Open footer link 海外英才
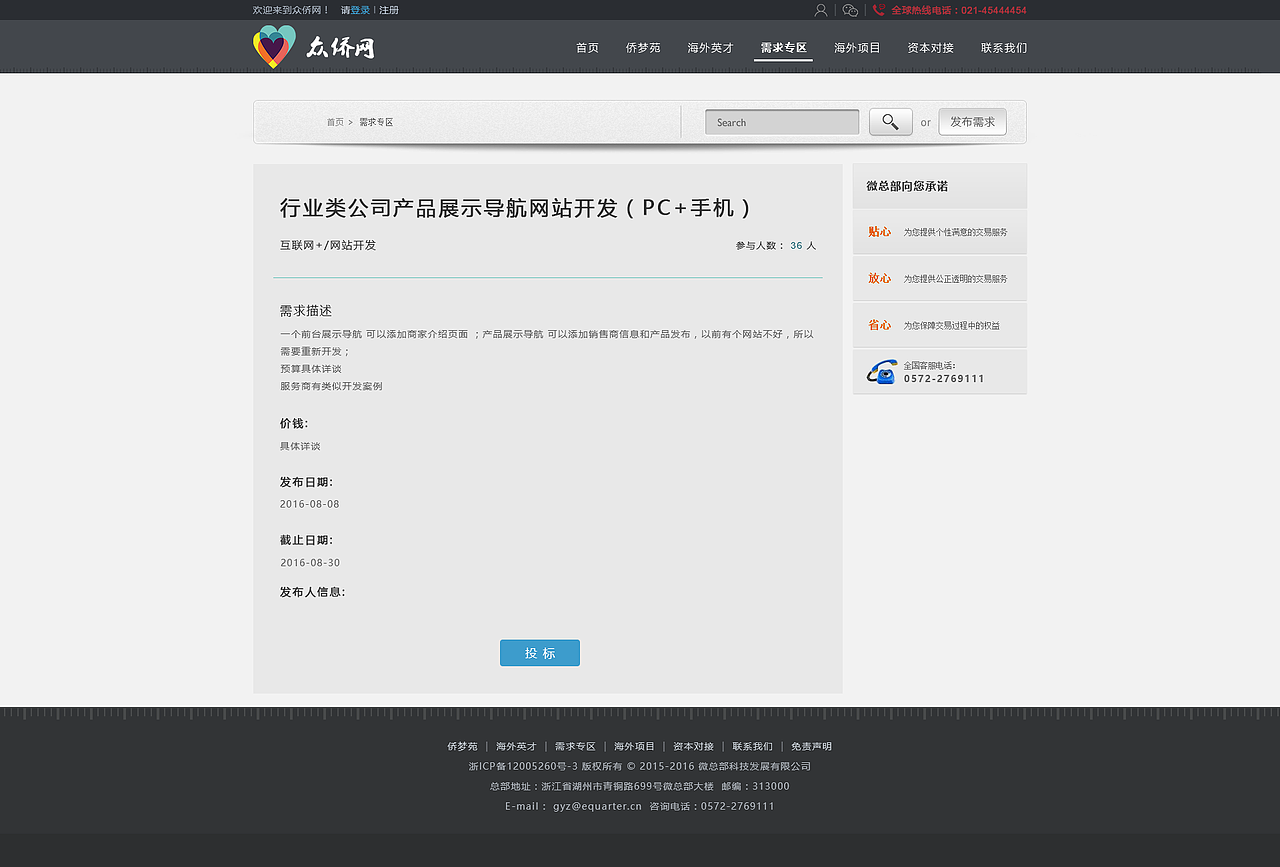Viewport: 1280px width, 867px height. point(516,746)
